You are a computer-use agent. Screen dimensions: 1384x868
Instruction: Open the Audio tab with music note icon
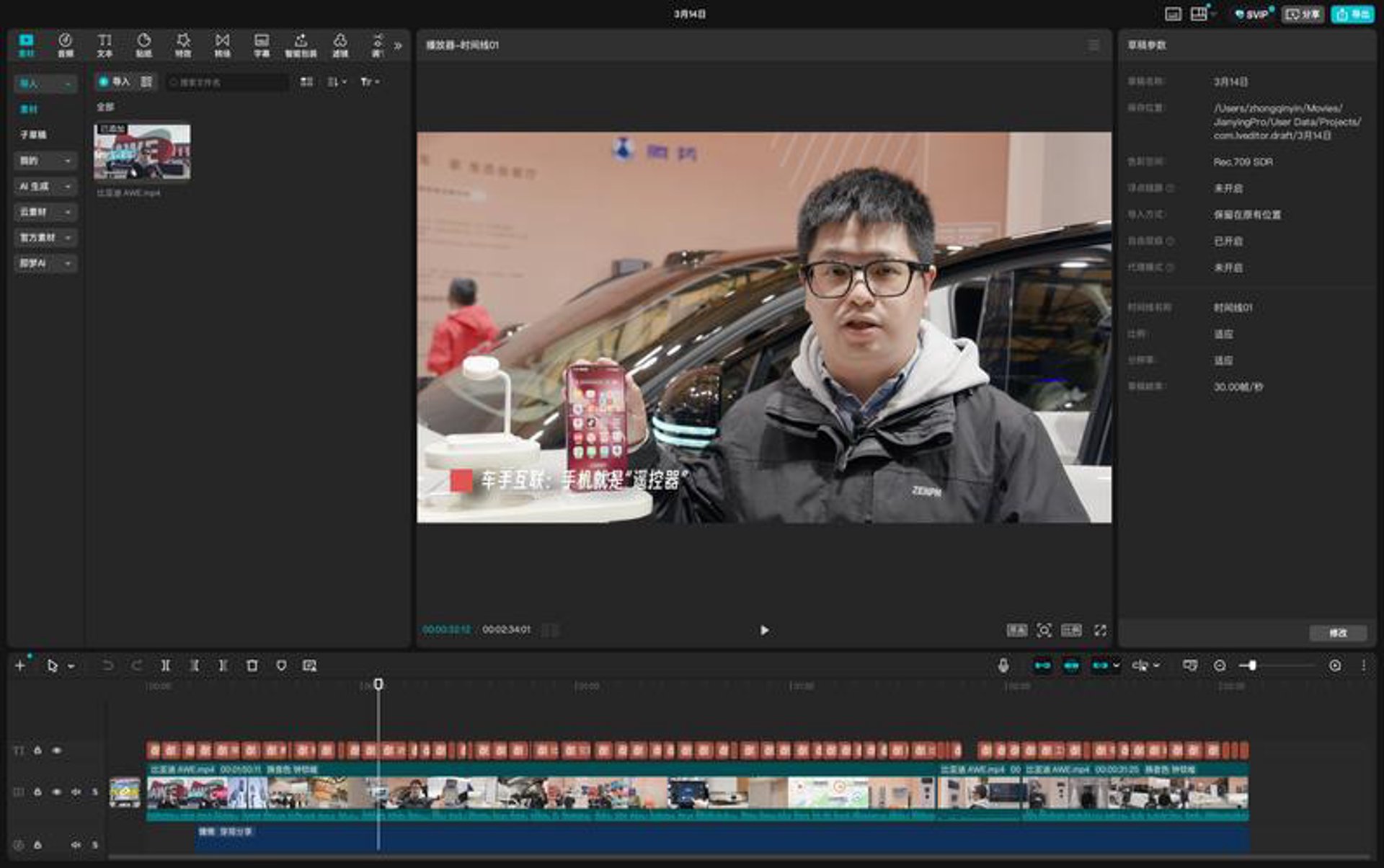(x=65, y=45)
